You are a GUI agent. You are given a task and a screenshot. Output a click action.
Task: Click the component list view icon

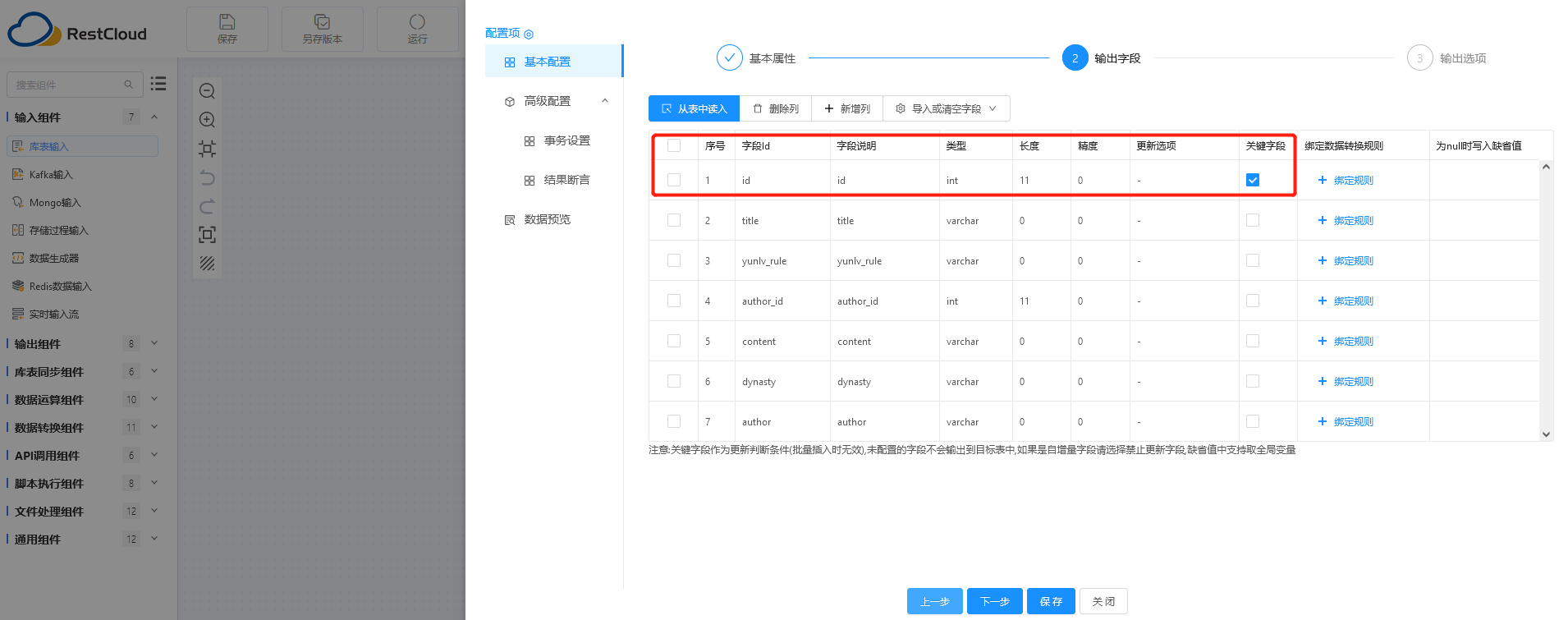(158, 84)
